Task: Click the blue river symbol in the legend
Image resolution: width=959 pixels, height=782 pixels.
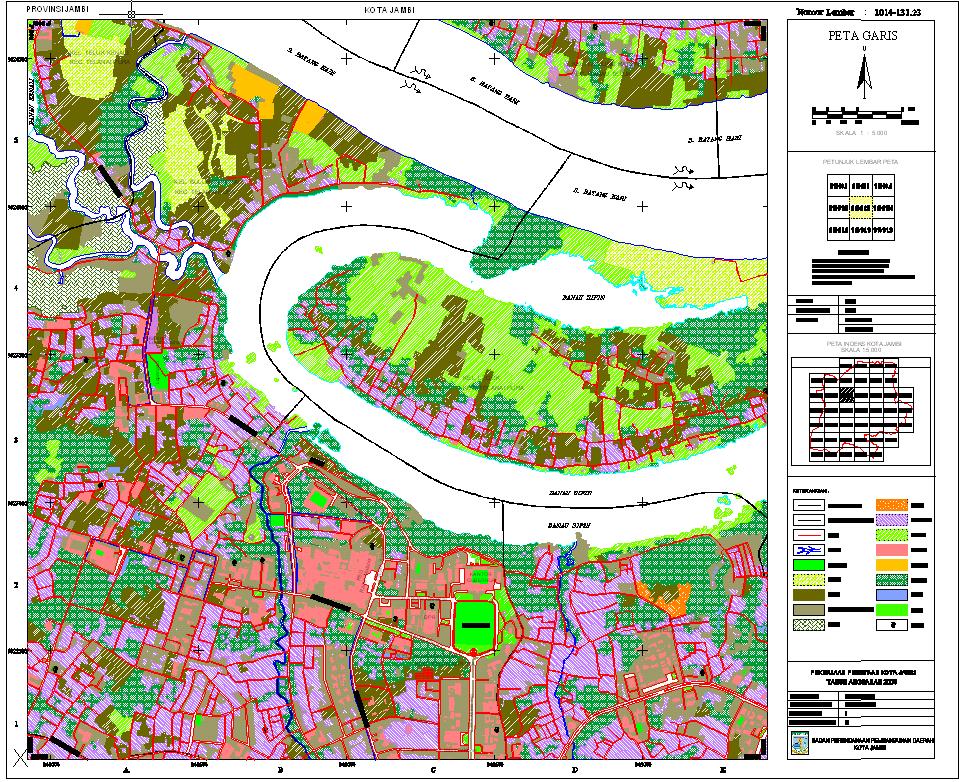Action: click(809, 551)
